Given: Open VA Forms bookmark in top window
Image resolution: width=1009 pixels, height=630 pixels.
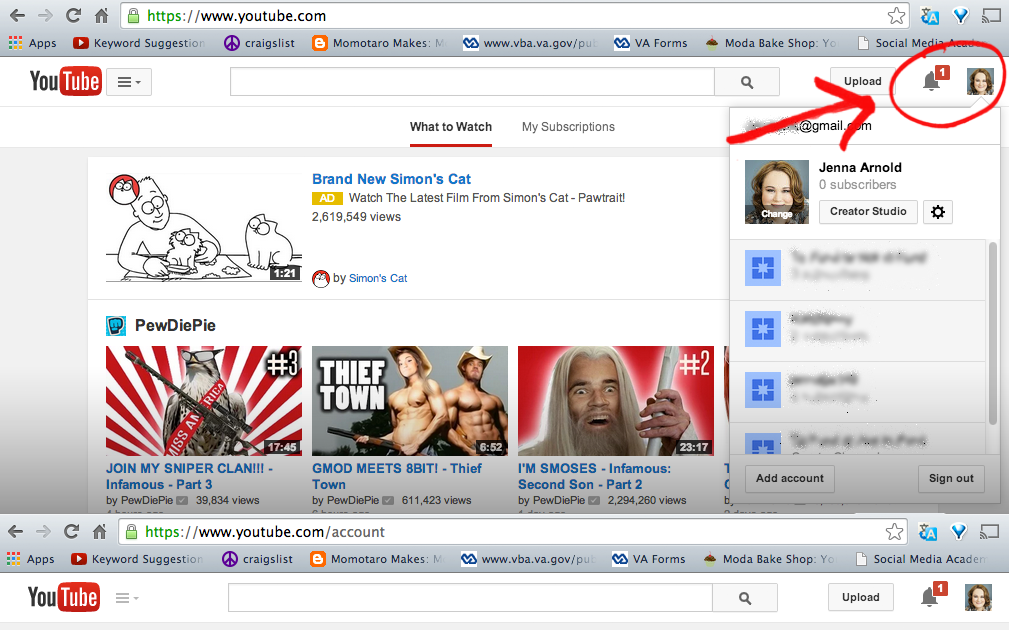Looking at the screenshot, I should click(651, 43).
